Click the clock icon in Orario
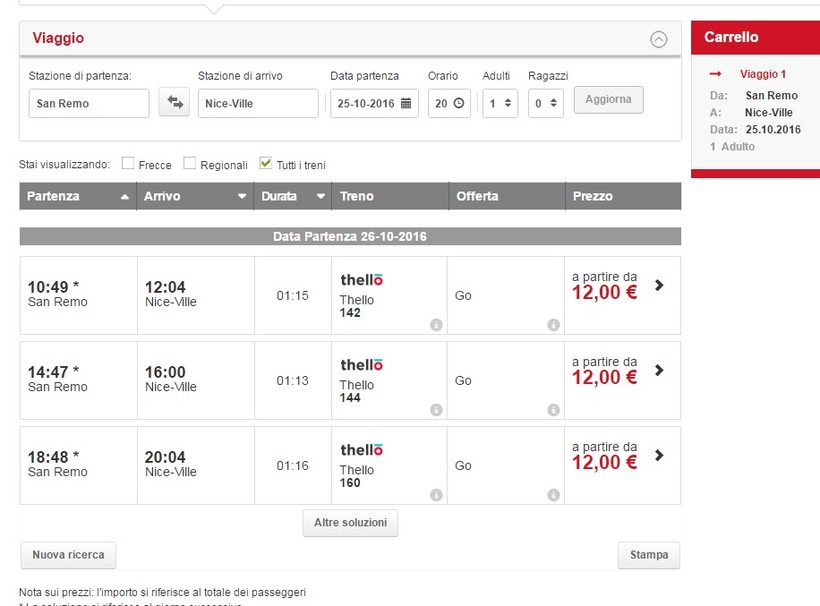Screen dimensions: 820x606 click(459, 103)
